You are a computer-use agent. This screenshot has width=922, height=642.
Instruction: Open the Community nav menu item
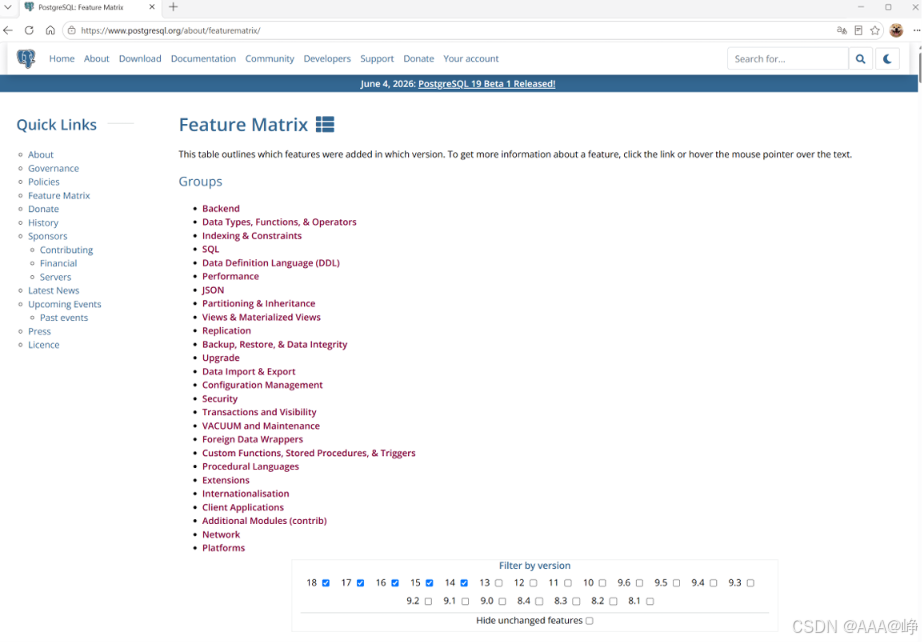(270, 59)
